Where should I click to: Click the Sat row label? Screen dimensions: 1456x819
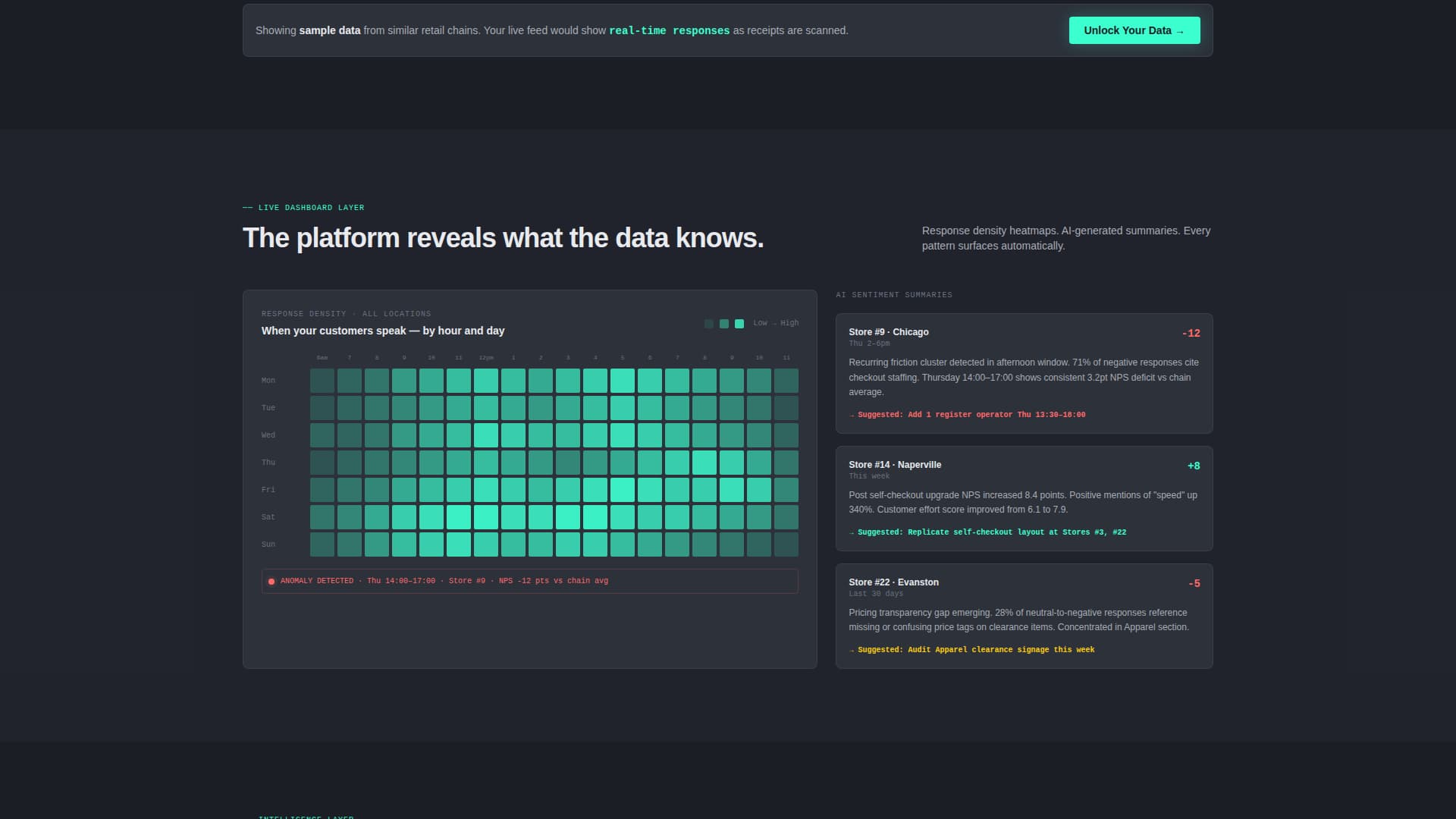point(268,517)
